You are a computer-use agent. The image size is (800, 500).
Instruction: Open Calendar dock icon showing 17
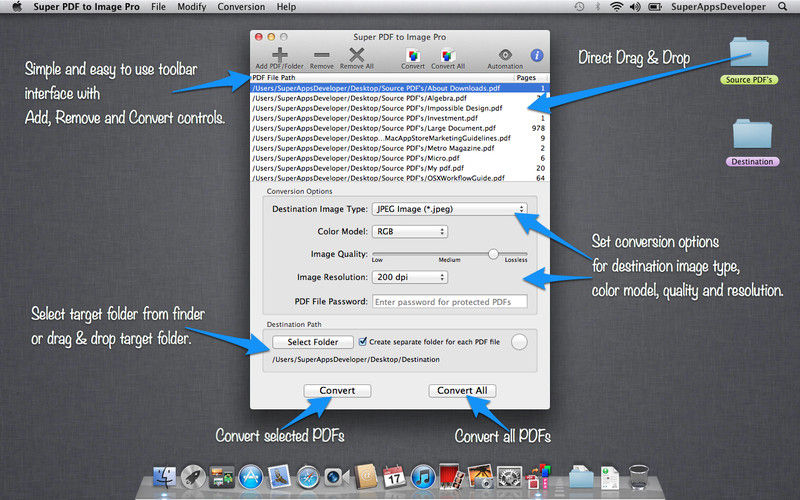pyautogui.click(x=394, y=478)
